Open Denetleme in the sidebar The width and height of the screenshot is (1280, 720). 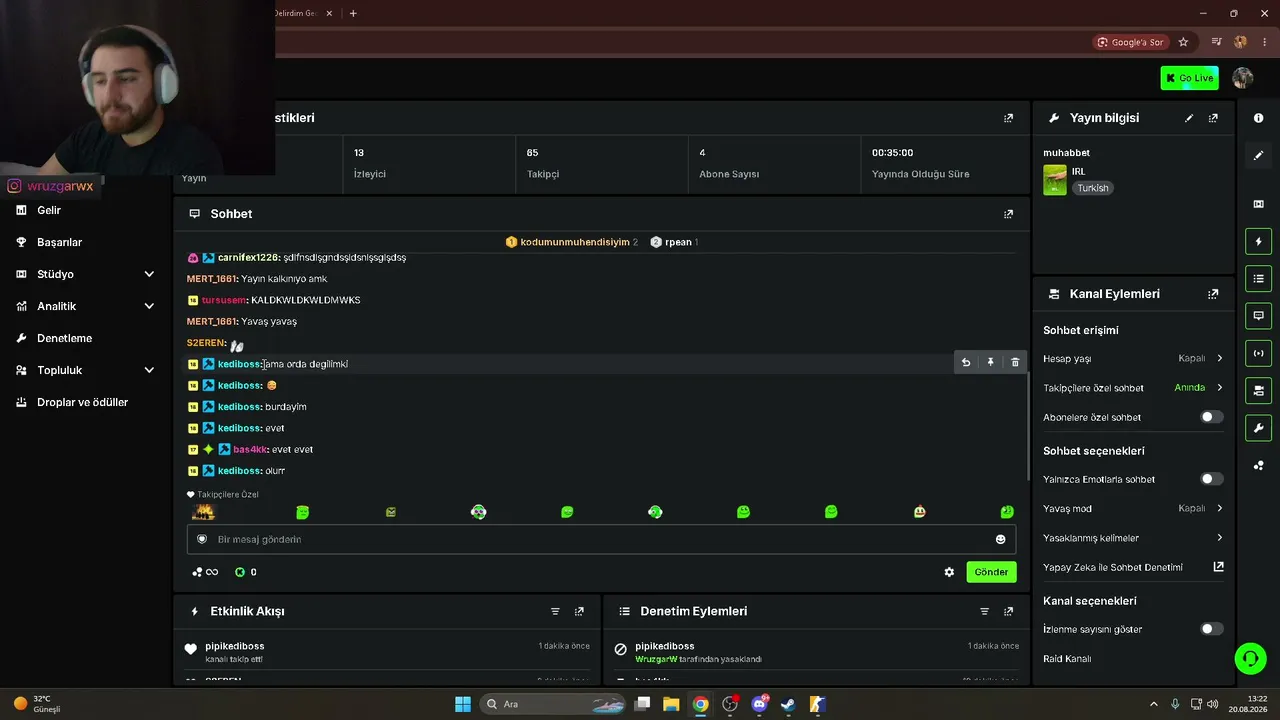pos(64,338)
